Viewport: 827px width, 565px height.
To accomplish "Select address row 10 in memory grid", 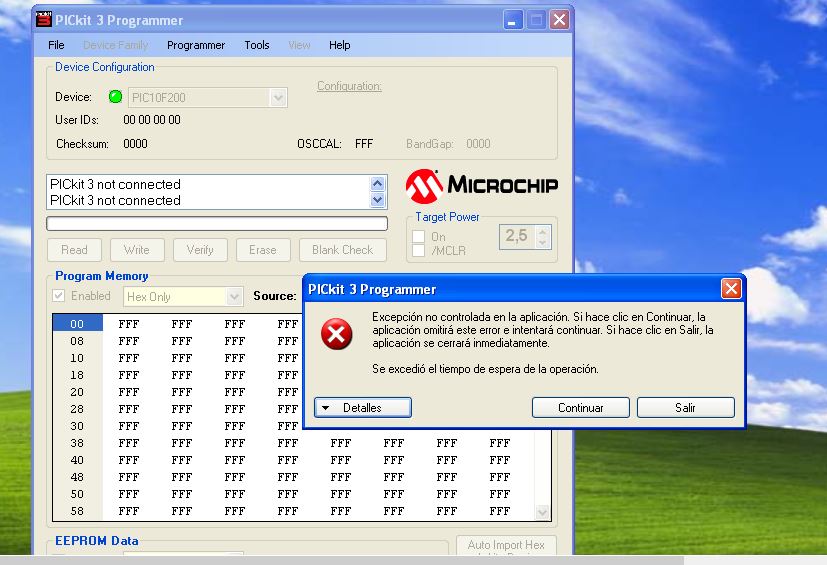I will (78, 358).
